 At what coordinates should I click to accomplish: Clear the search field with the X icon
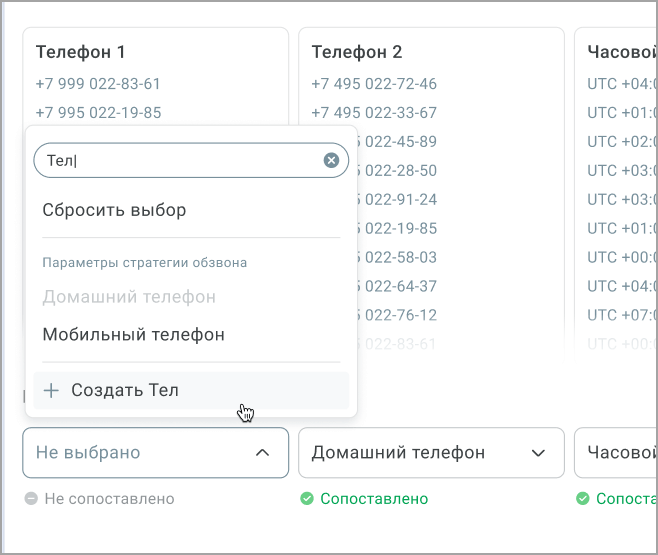click(331, 160)
